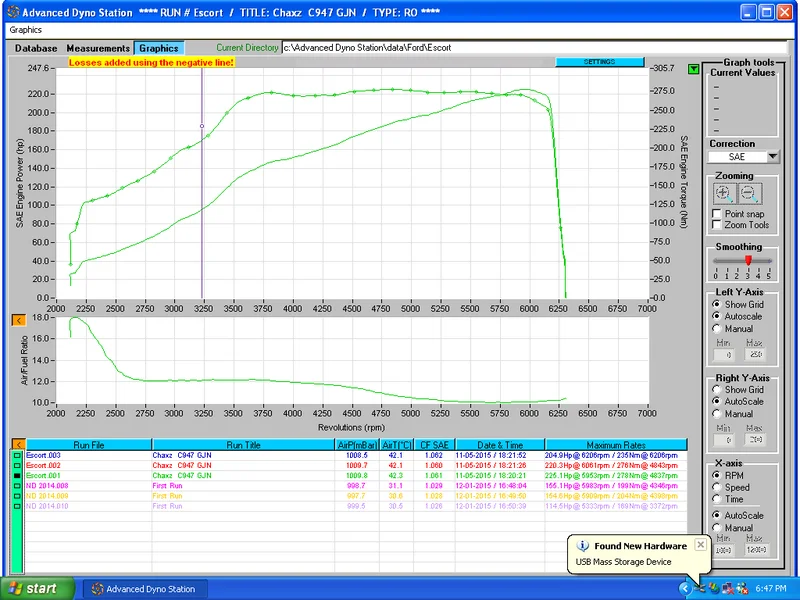
Task: Select Left Y-Axis Autoscale option
Action: [x=717, y=316]
